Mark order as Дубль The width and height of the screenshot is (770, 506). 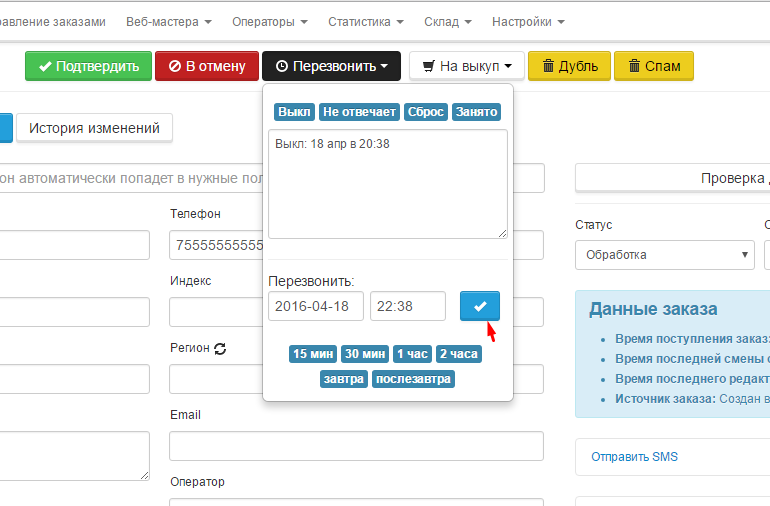pyautogui.click(x=569, y=66)
